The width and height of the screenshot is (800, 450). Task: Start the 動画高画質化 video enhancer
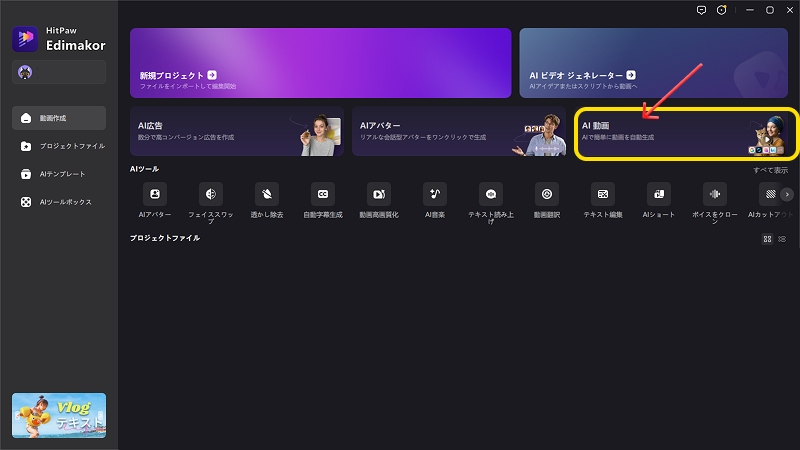379,194
